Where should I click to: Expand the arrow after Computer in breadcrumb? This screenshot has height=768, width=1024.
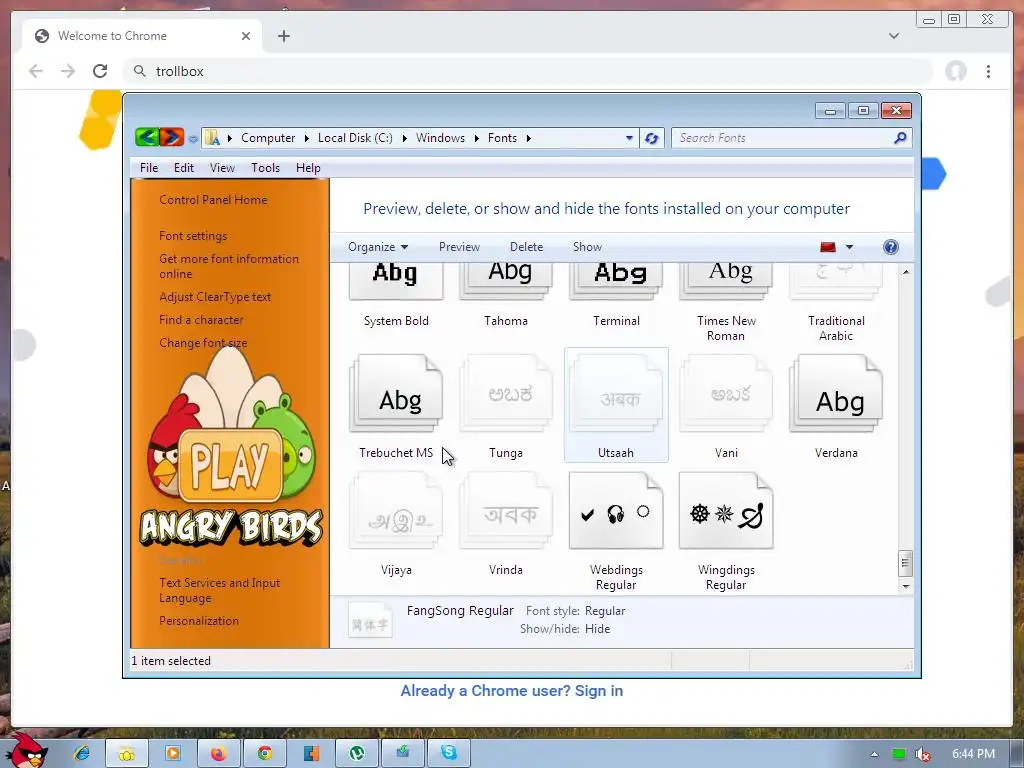click(x=307, y=138)
